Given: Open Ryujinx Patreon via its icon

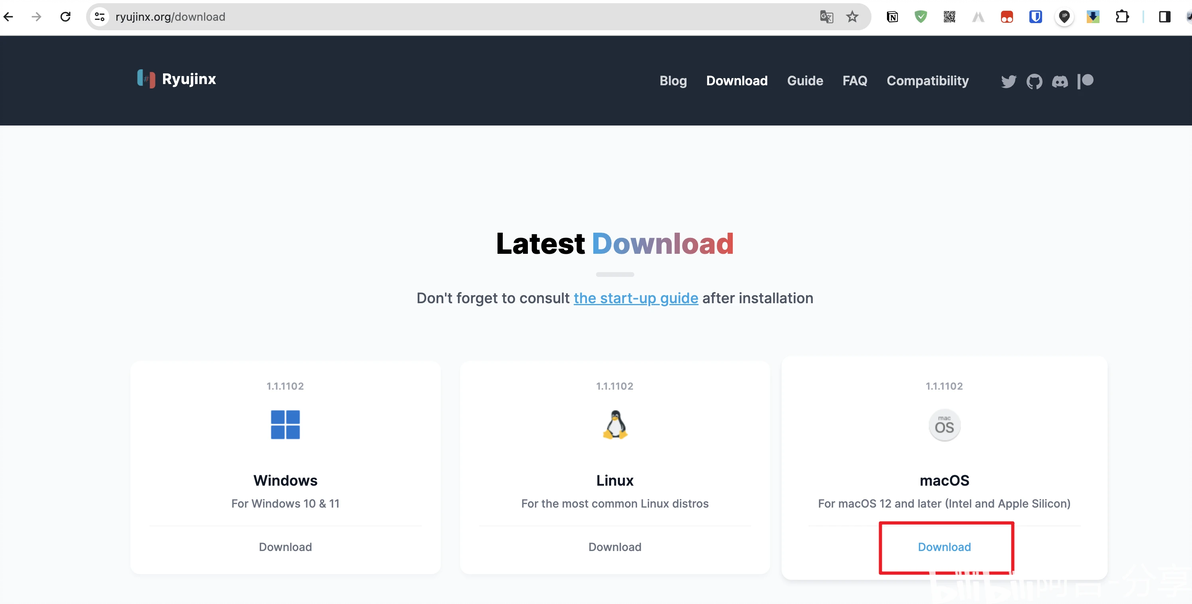Looking at the screenshot, I should tap(1086, 81).
